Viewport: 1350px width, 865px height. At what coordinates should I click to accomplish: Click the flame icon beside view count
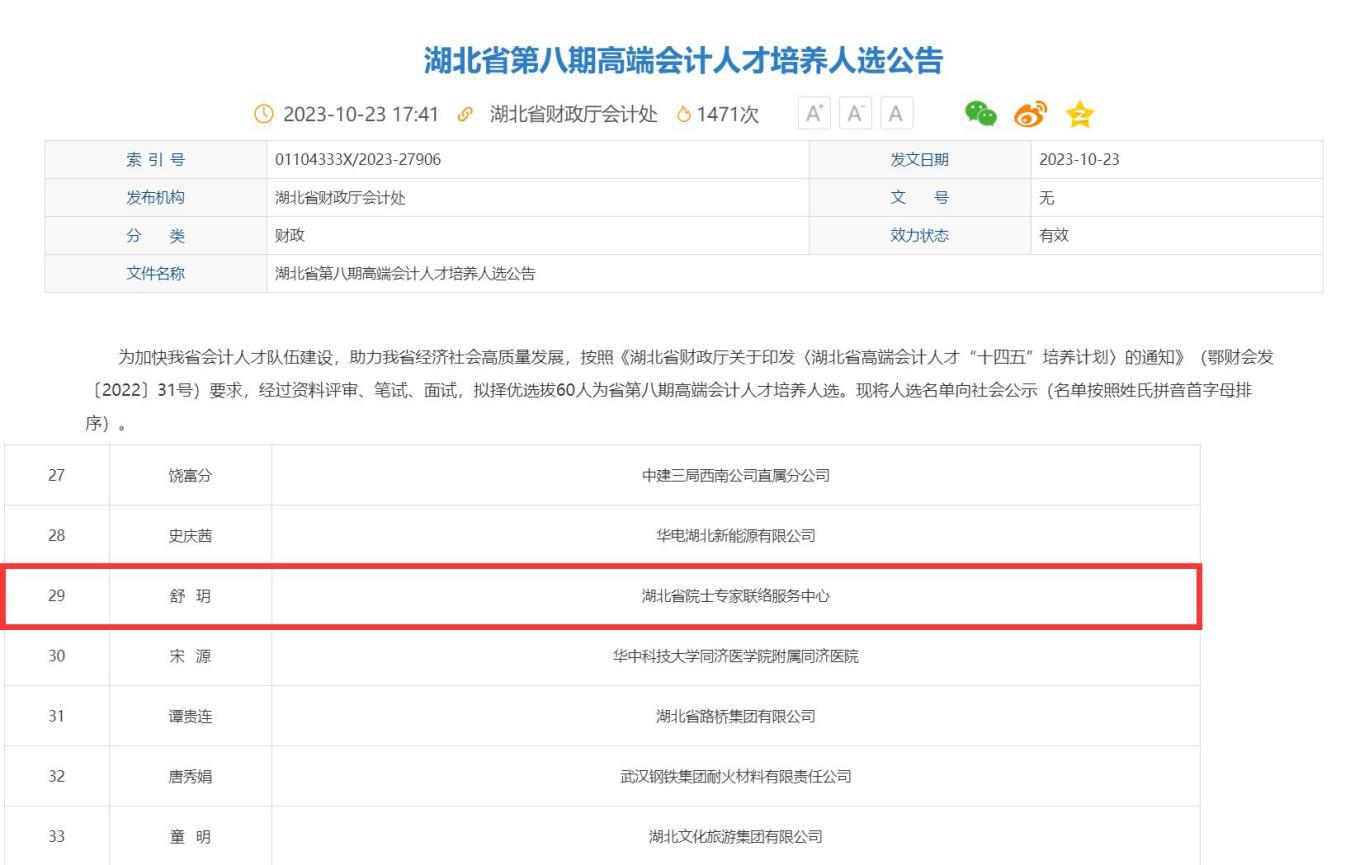pyautogui.click(x=684, y=115)
